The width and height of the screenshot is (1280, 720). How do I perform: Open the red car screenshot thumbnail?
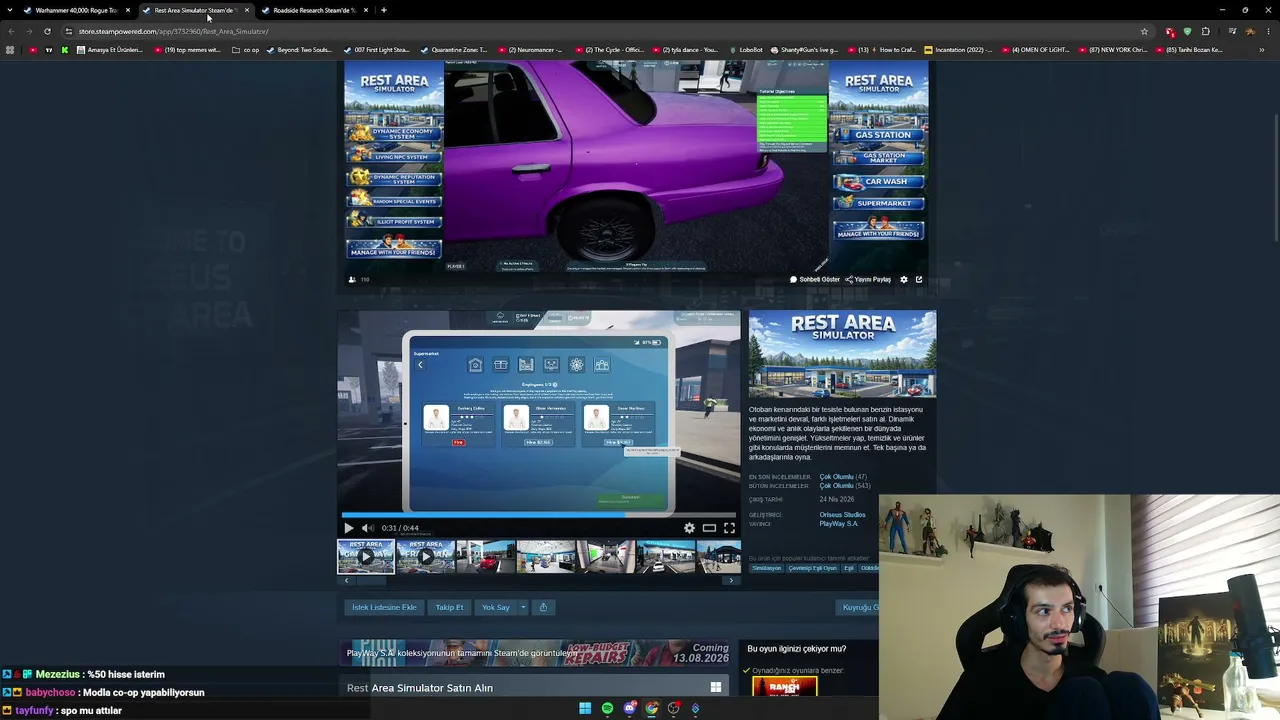point(485,556)
